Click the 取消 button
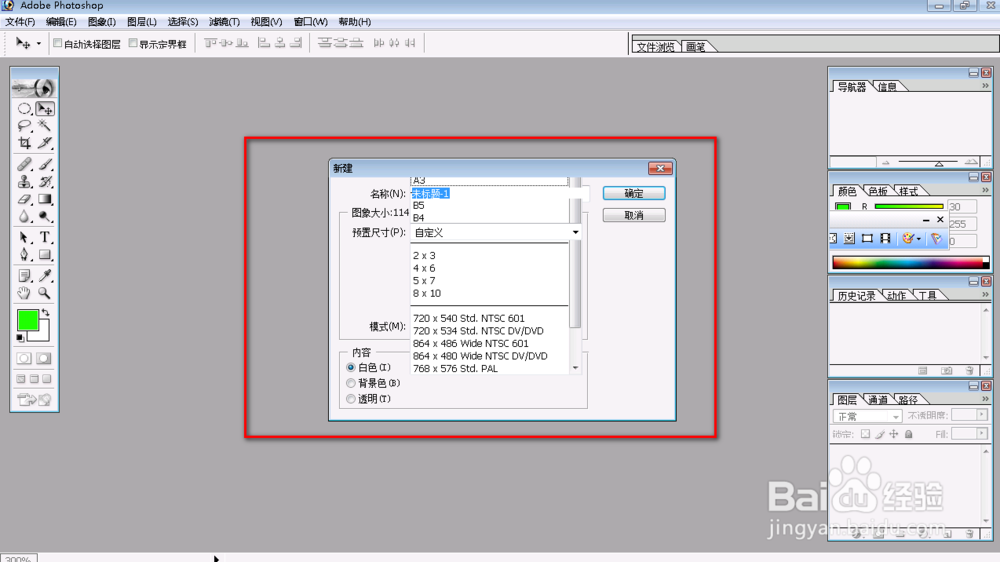This screenshot has height=562, width=1000. pos(634,216)
